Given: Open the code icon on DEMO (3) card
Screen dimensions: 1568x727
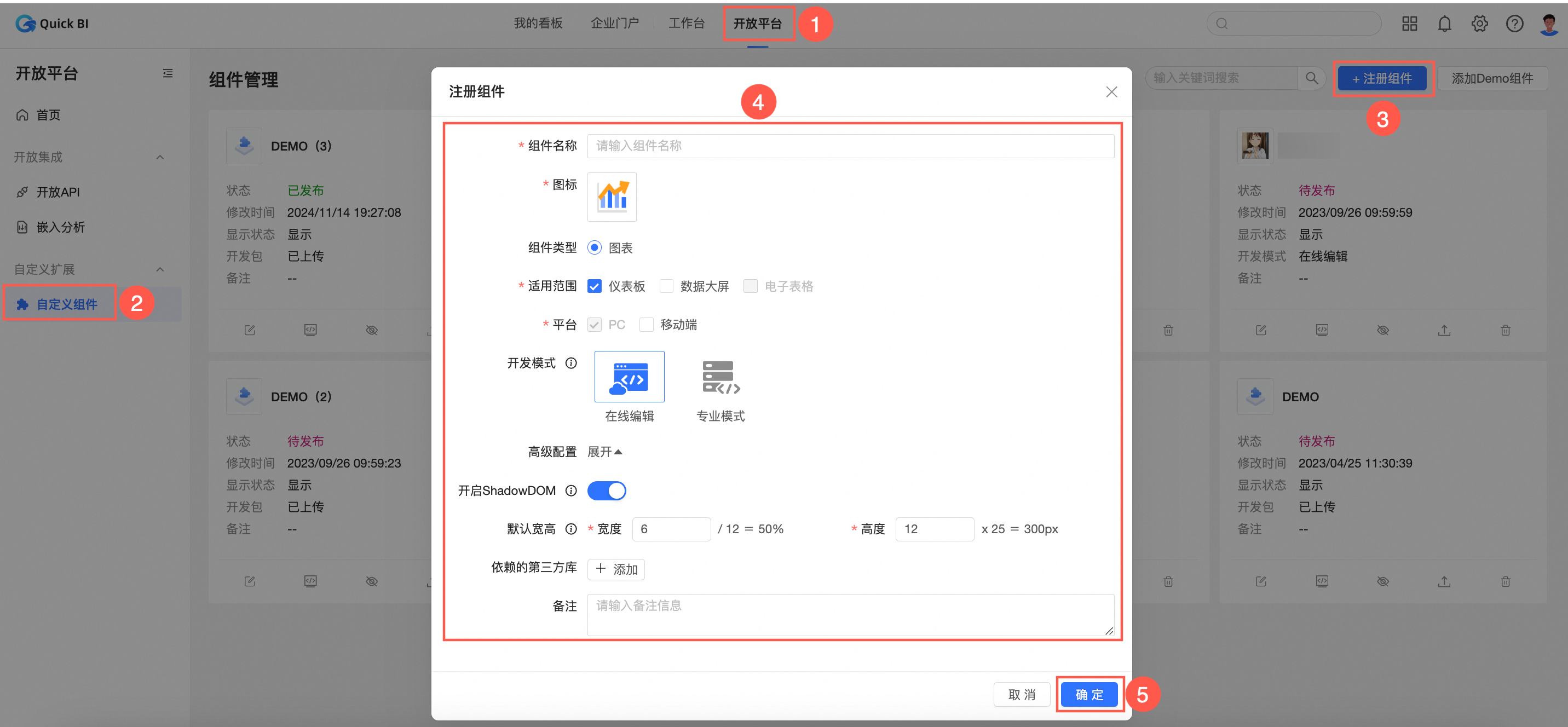Looking at the screenshot, I should pos(310,330).
